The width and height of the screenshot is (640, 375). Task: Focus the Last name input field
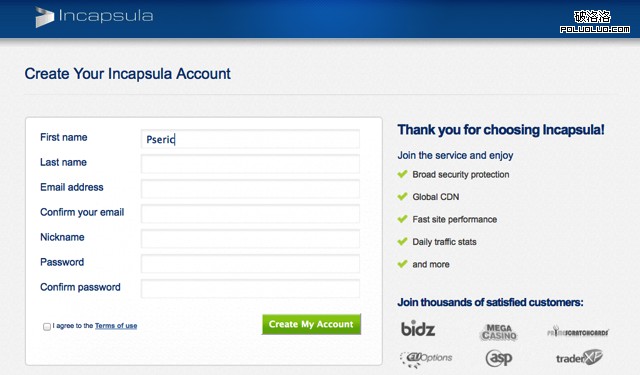pos(250,164)
